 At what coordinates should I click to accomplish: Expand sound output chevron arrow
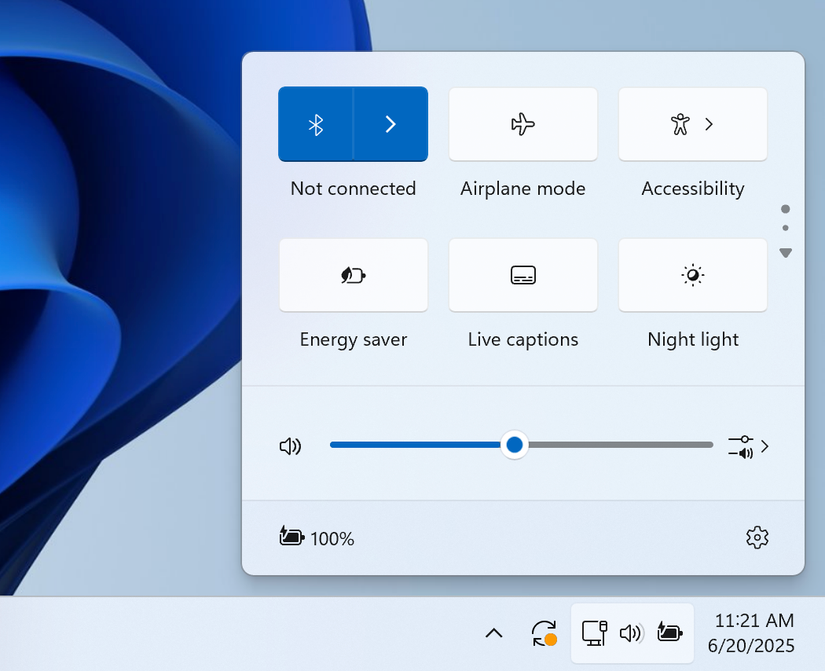764,447
